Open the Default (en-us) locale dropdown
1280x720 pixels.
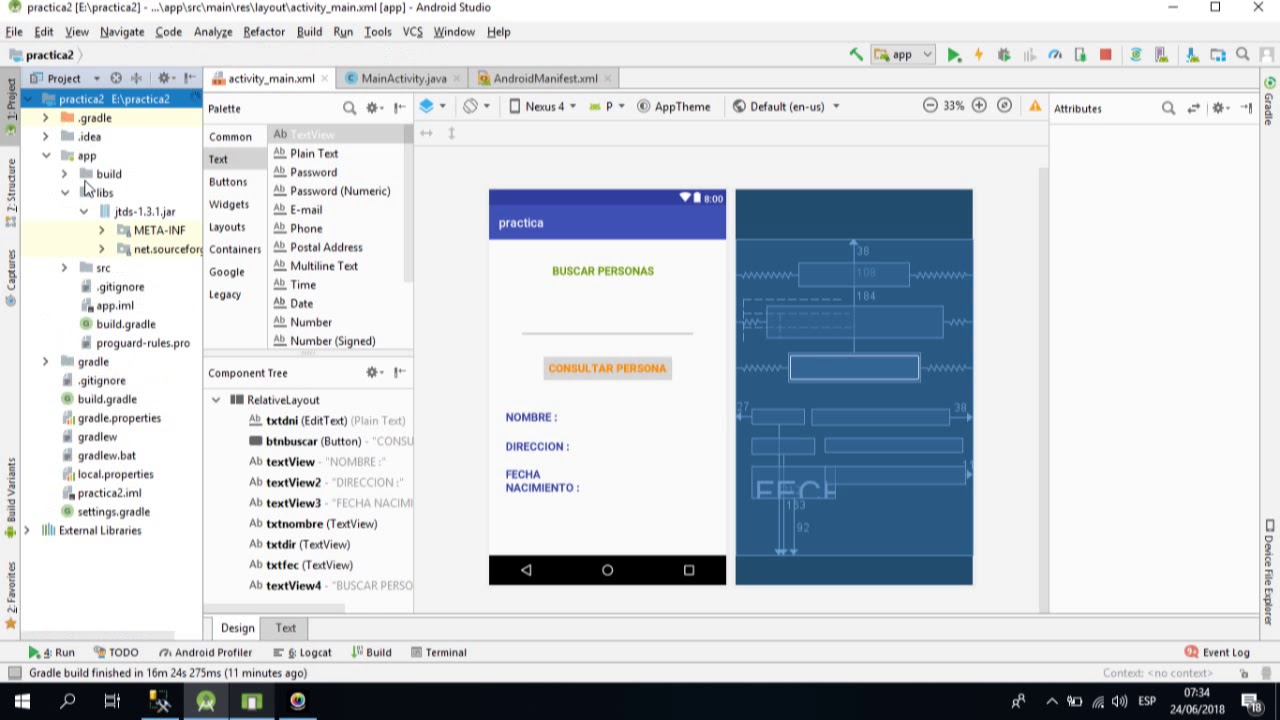(x=786, y=106)
